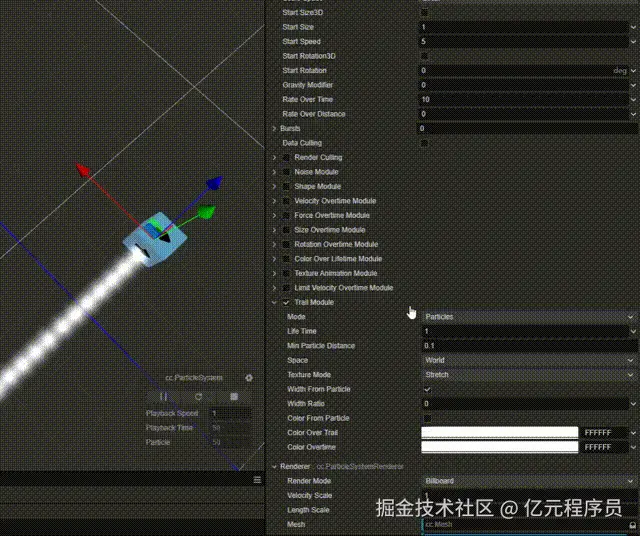Enable the Render Culling checkbox
Viewport: 640px width, 536px height.
click(286, 158)
